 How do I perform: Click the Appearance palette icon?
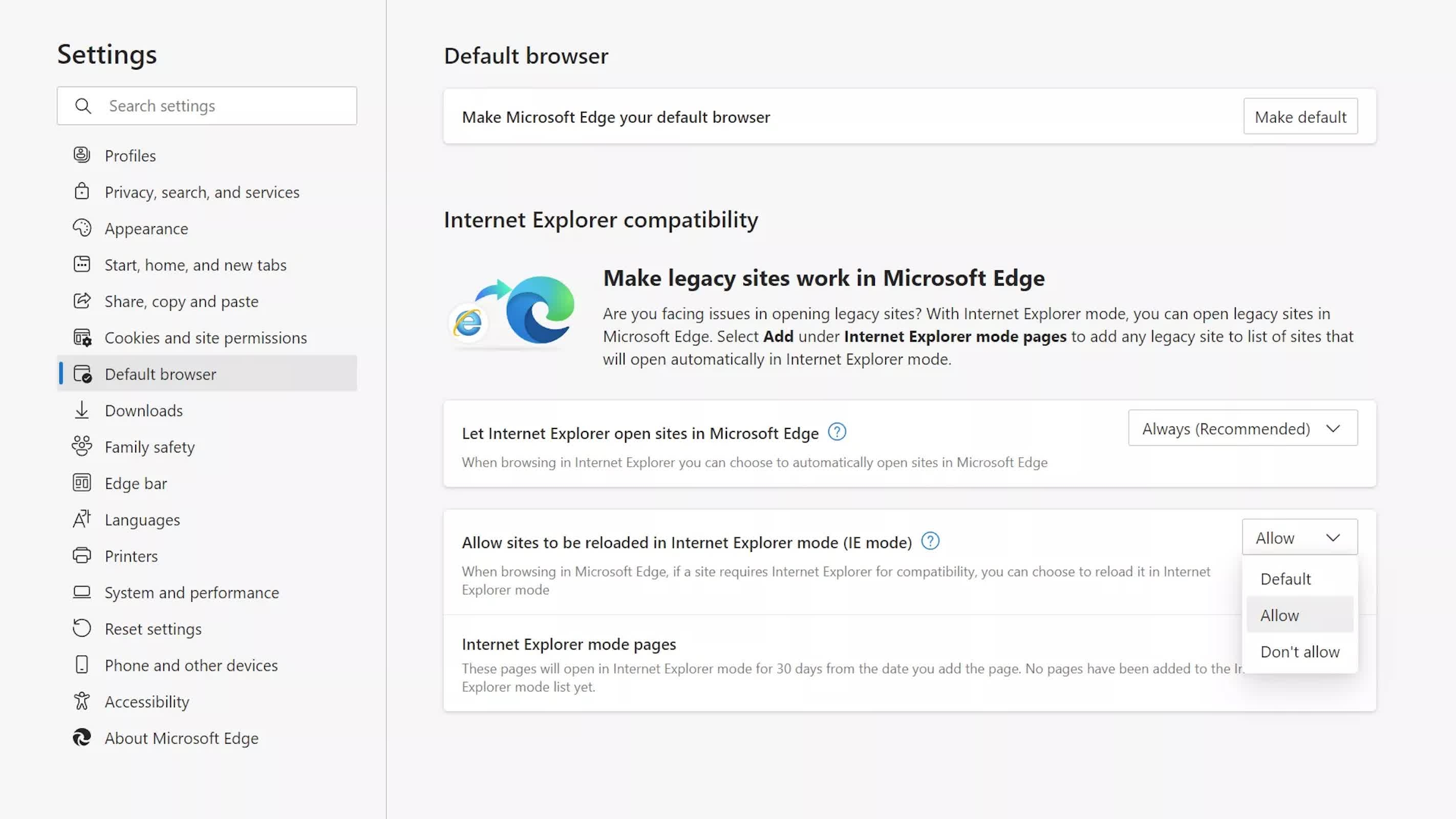82,228
